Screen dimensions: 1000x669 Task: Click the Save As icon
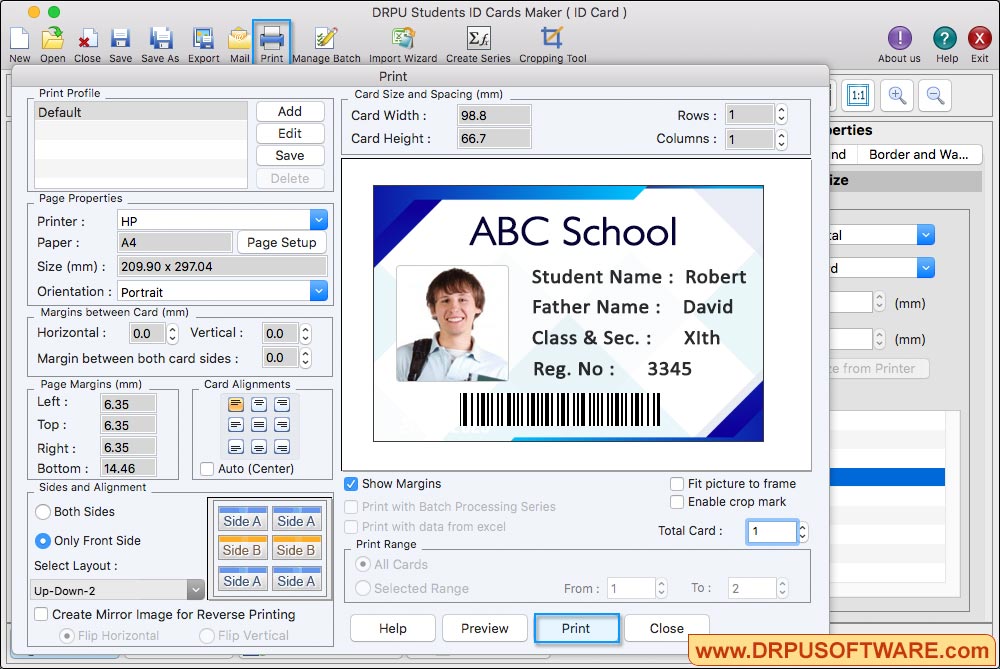(161, 40)
